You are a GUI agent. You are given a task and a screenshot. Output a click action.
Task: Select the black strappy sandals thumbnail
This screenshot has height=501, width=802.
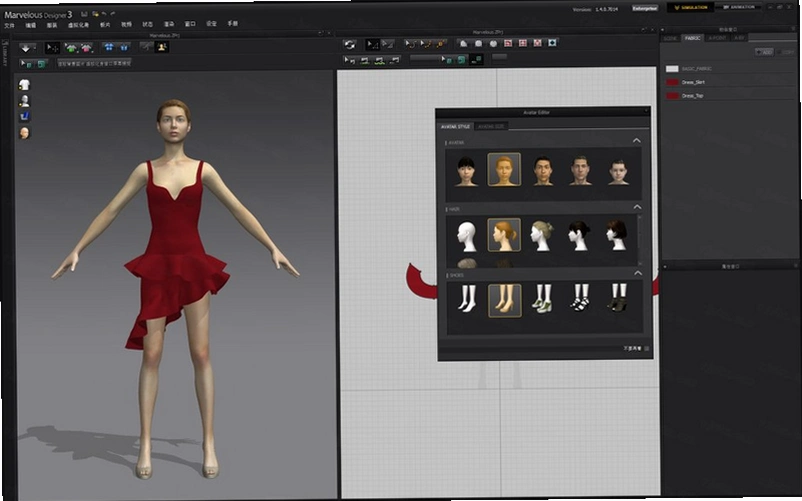tap(581, 299)
